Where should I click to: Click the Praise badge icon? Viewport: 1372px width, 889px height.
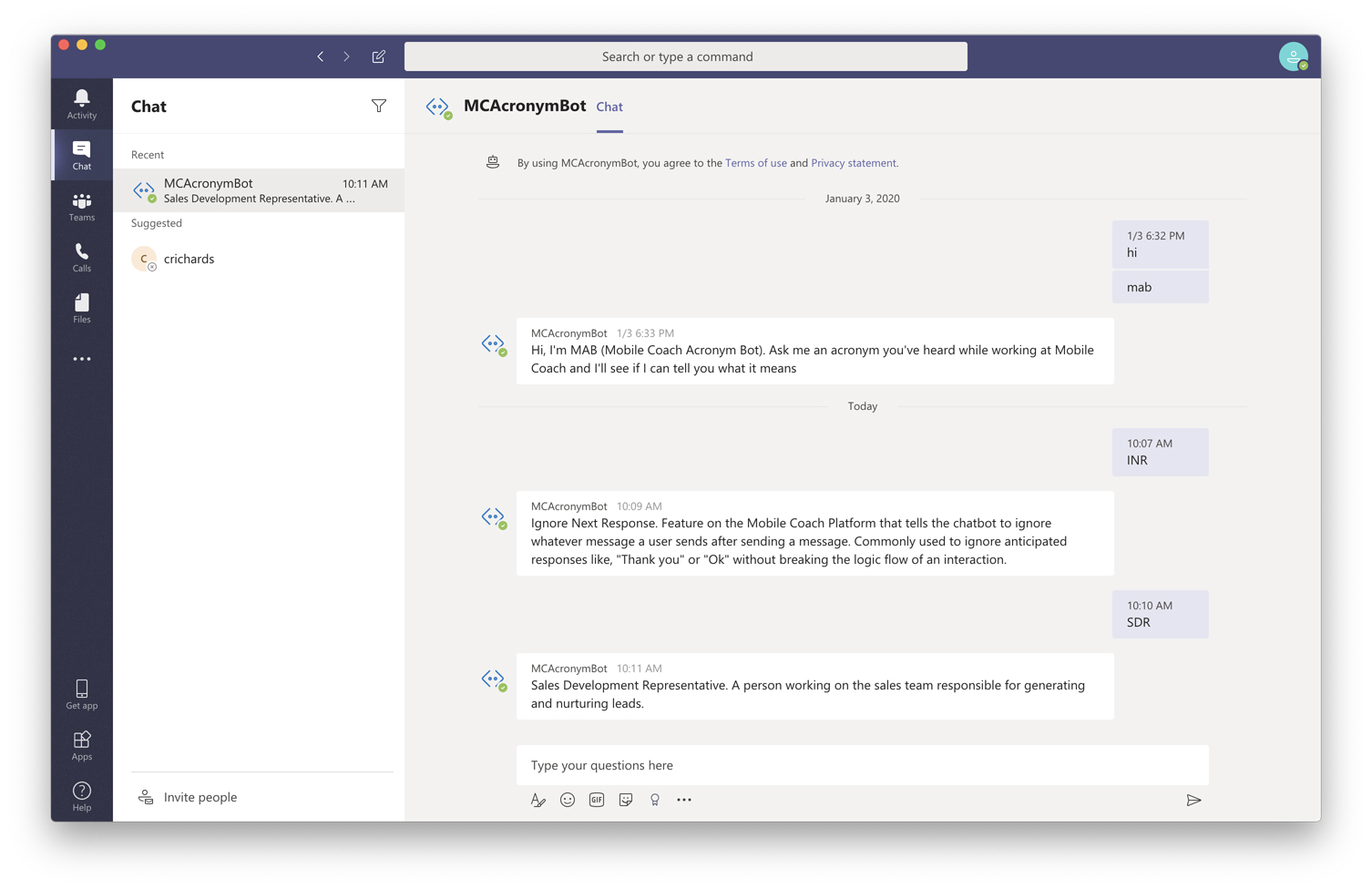pos(655,800)
